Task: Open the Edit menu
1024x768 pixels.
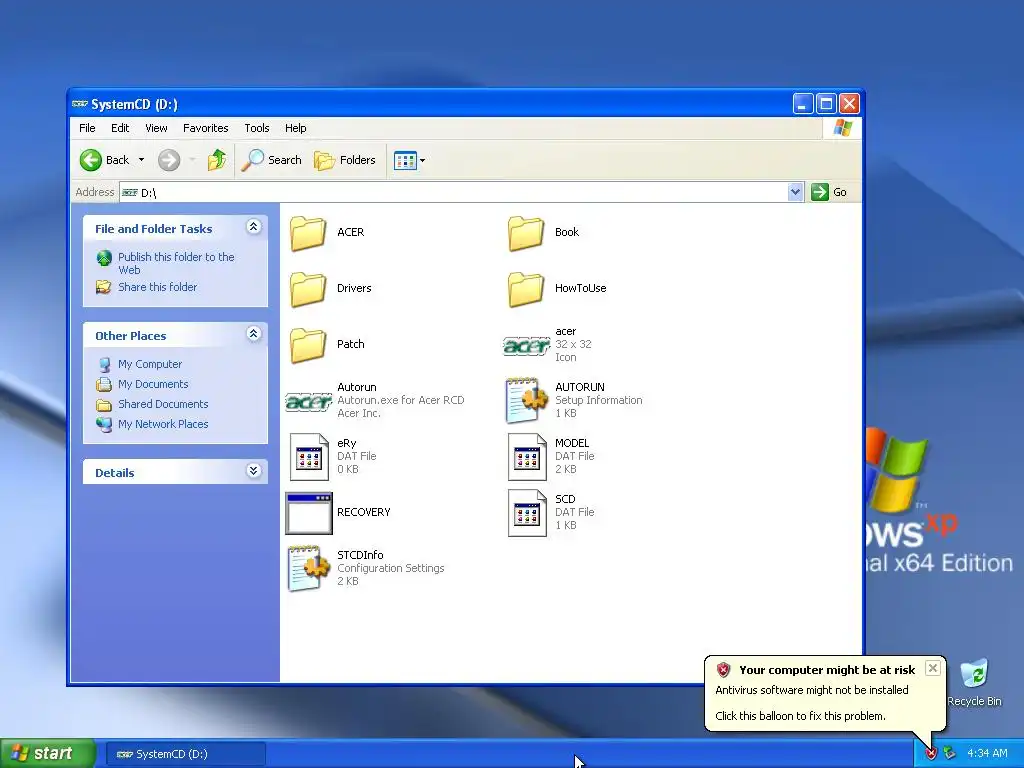Action: coord(120,128)
